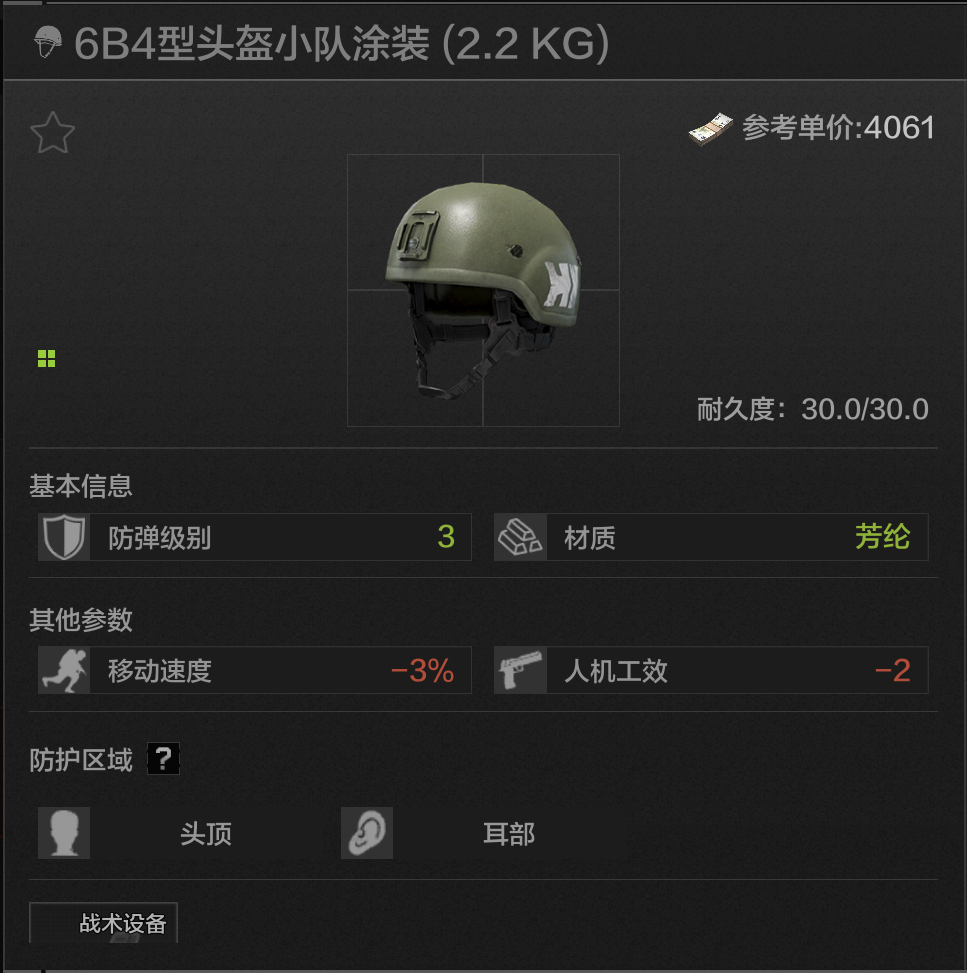This screenshot has height=973, width=967.
Task: Click the 人机工效 -2 row
Action: click(711, 670)
